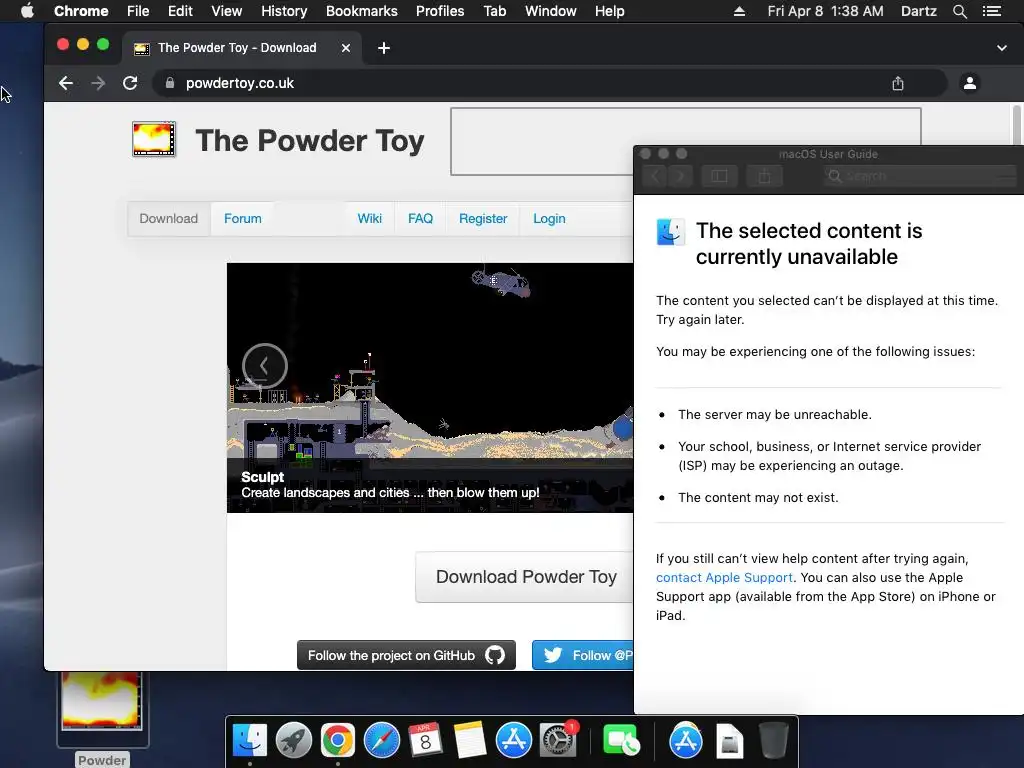Open Notification Center in menu bar
The image size is (1024, 768).
pyautogui.click(x=992, y=11)
